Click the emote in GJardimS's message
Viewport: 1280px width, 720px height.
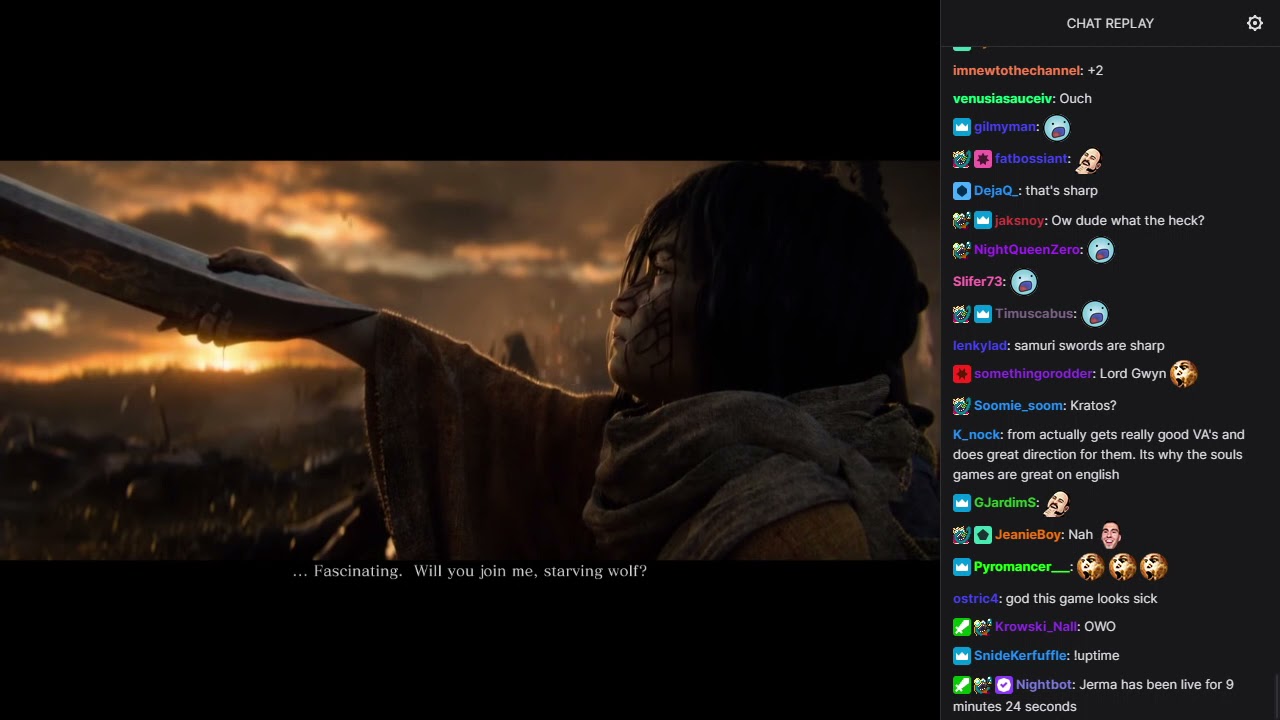(x=1057, y=503)
